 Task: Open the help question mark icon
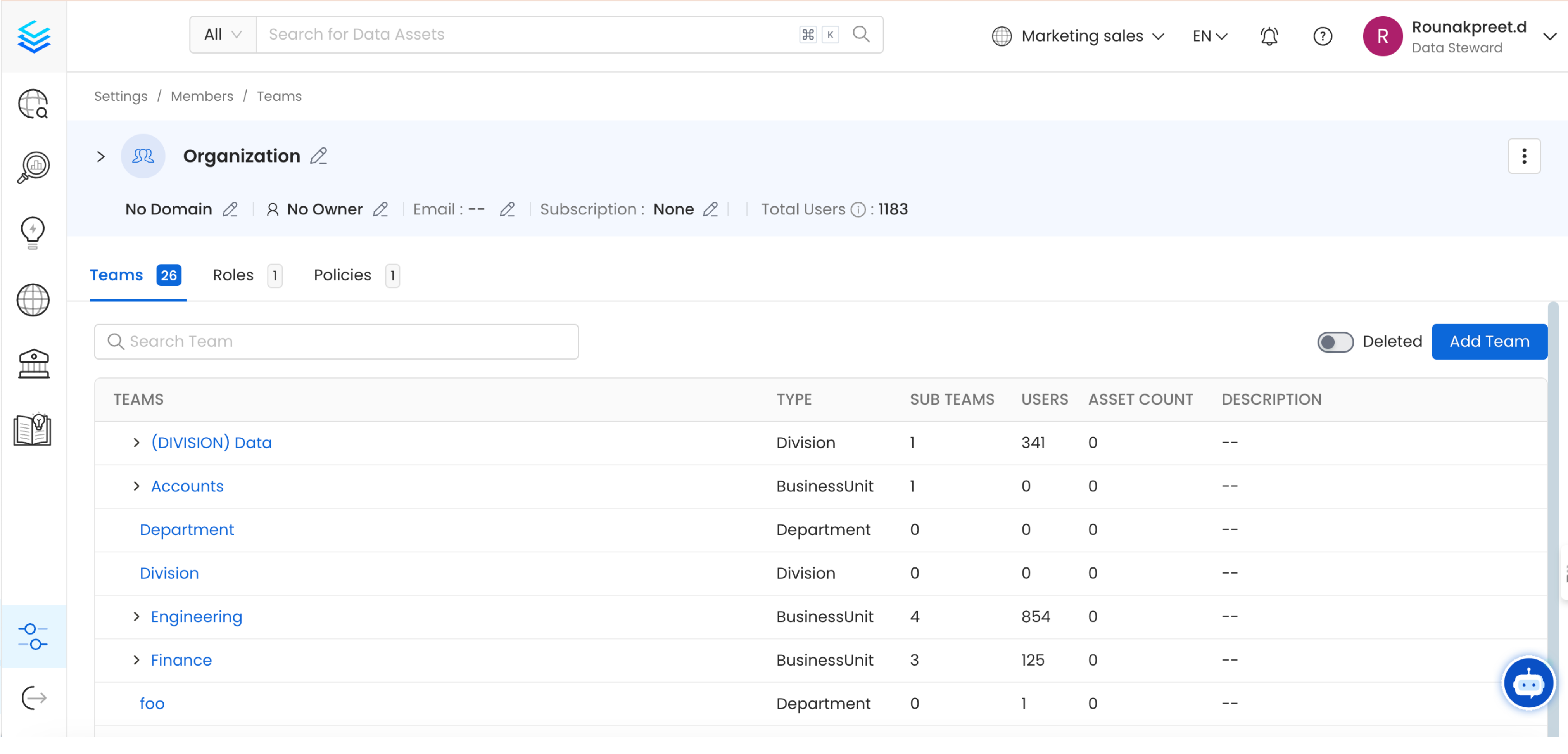(x=1322, y=36)
